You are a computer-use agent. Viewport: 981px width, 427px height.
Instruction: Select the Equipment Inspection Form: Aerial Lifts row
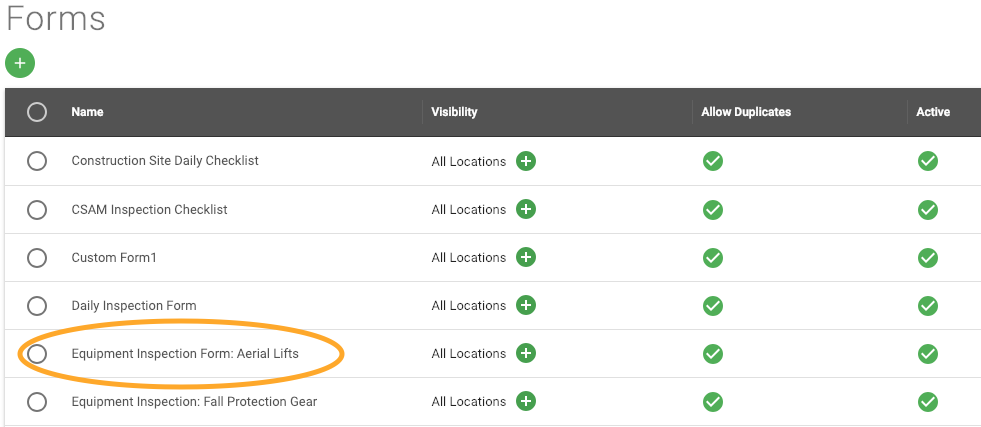point(37,353)
